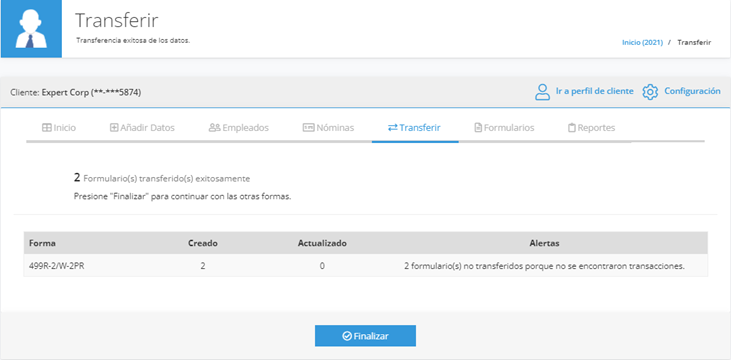Switch to the Reportes tab
Viewport: 731px width, 360px height.
(x=591, y=128)
